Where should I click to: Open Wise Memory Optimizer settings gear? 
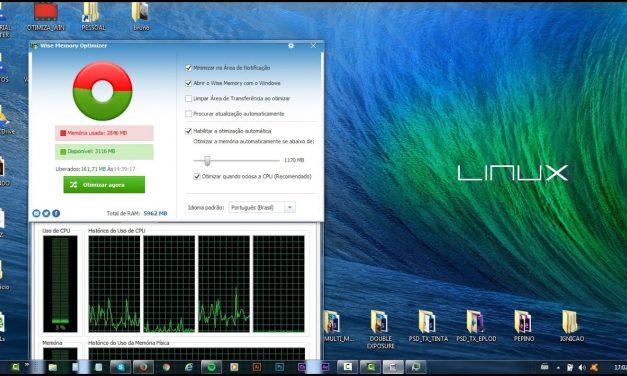tap(291, 46)
